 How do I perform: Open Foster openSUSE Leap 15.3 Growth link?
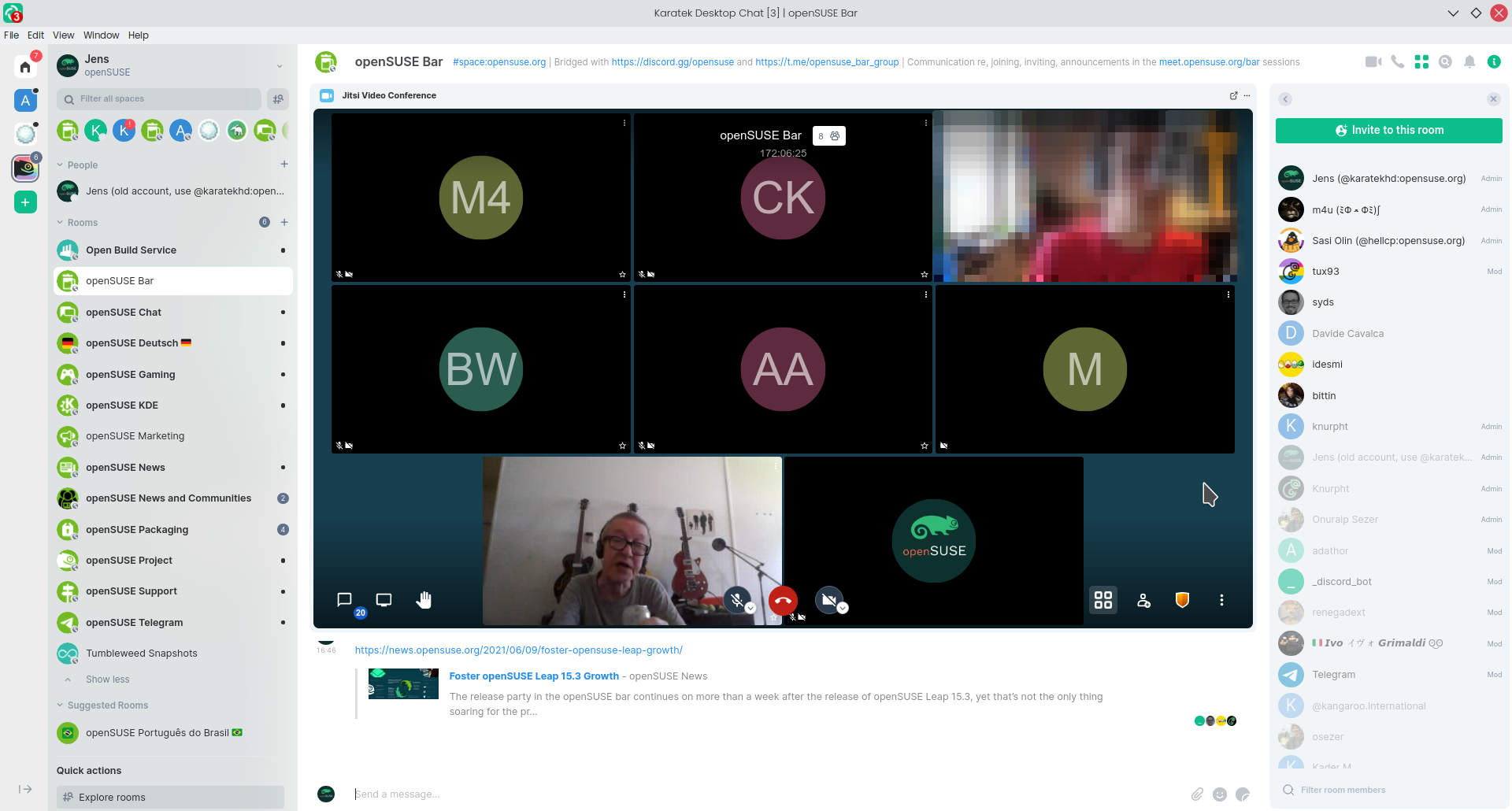(534, 676)
